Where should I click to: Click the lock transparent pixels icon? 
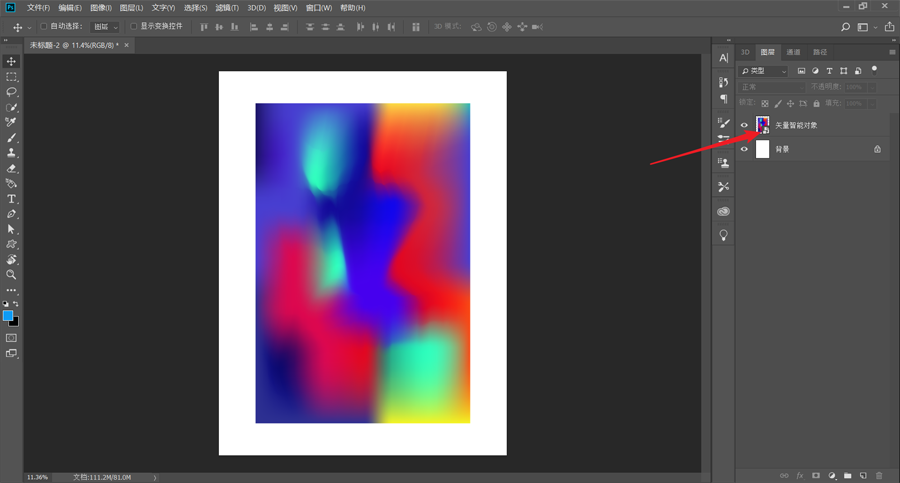tap(766, 103)
